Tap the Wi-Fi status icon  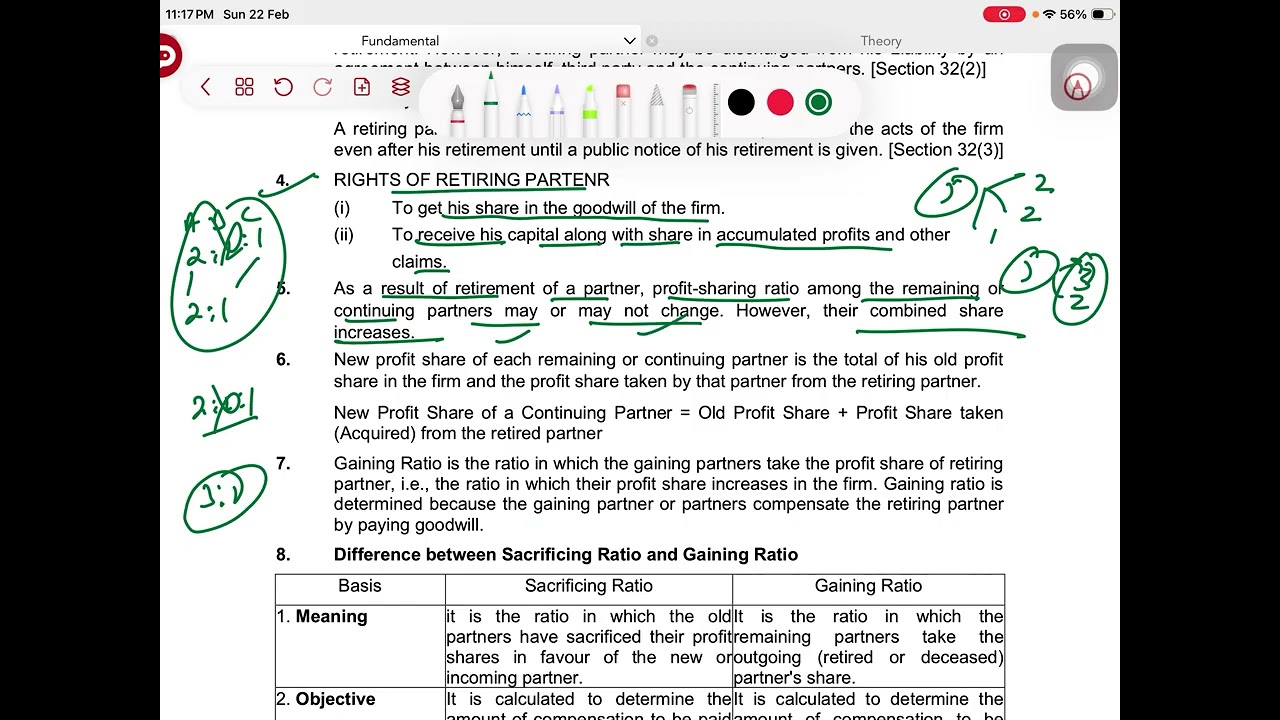(1049, 14)
